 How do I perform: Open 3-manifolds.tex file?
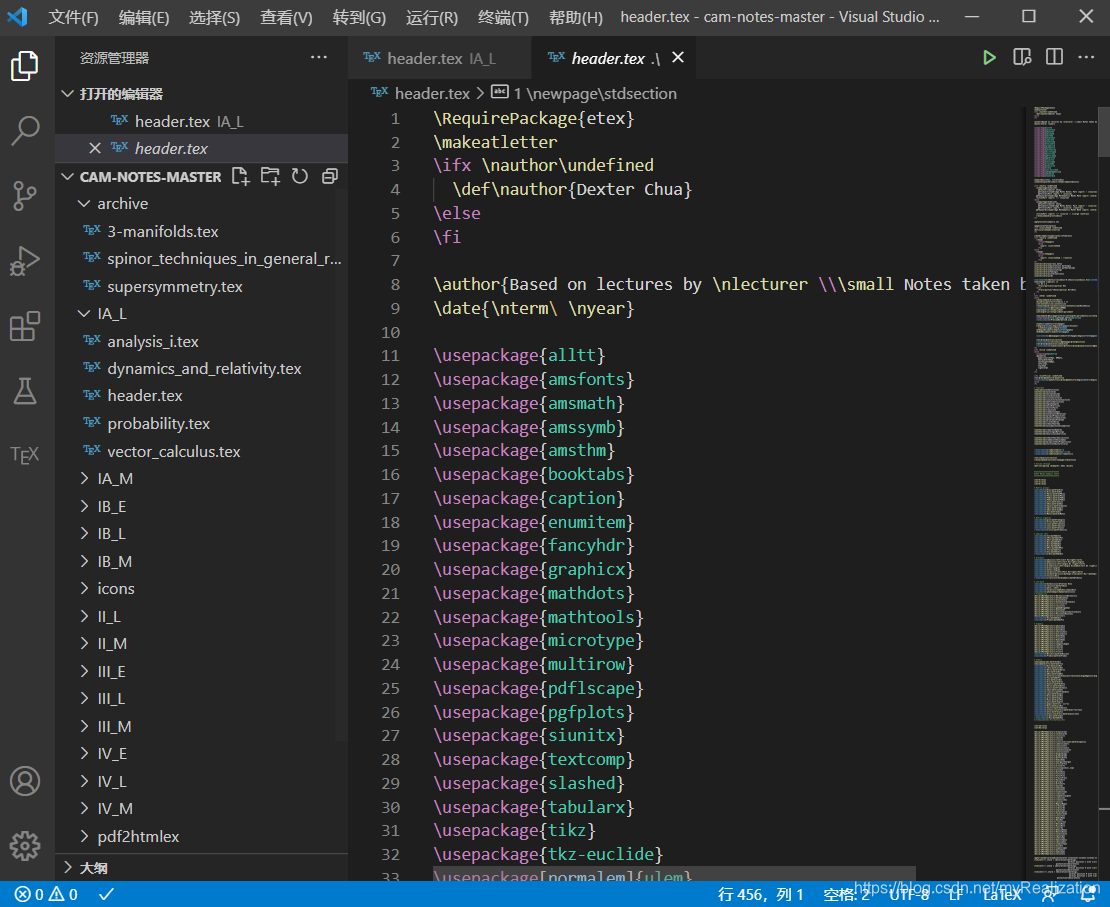[162, 232]
